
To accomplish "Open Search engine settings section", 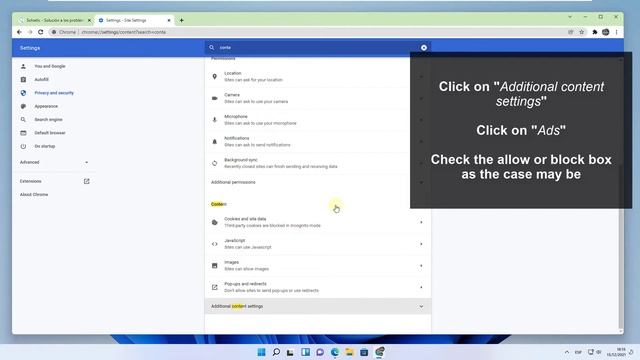I will [49, 120].
